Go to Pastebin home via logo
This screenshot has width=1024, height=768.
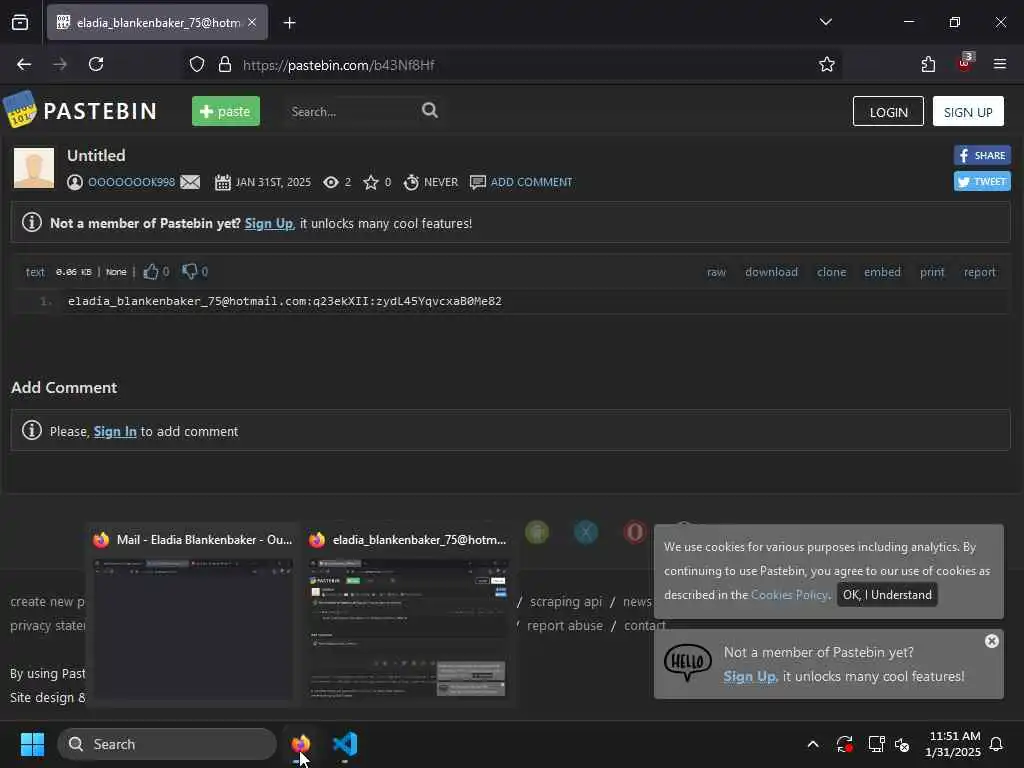80,110
